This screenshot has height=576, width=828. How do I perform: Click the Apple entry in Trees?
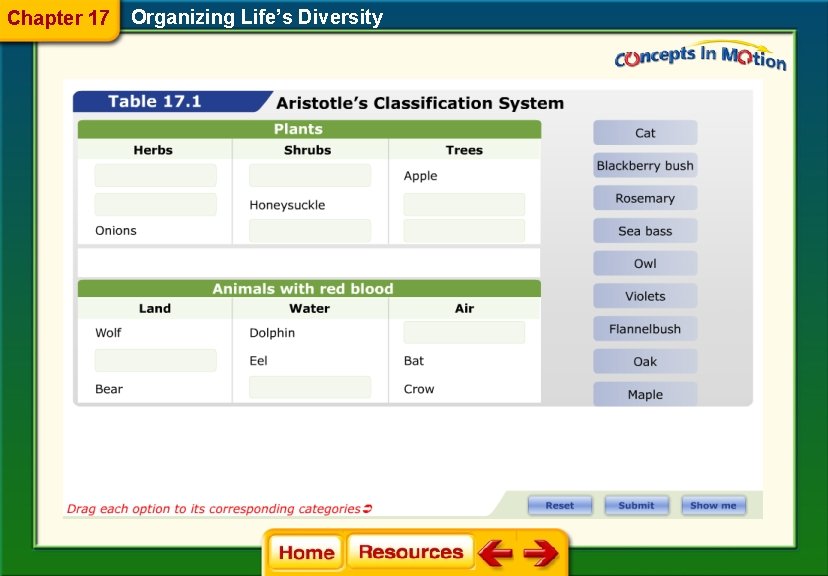(420, 176)
